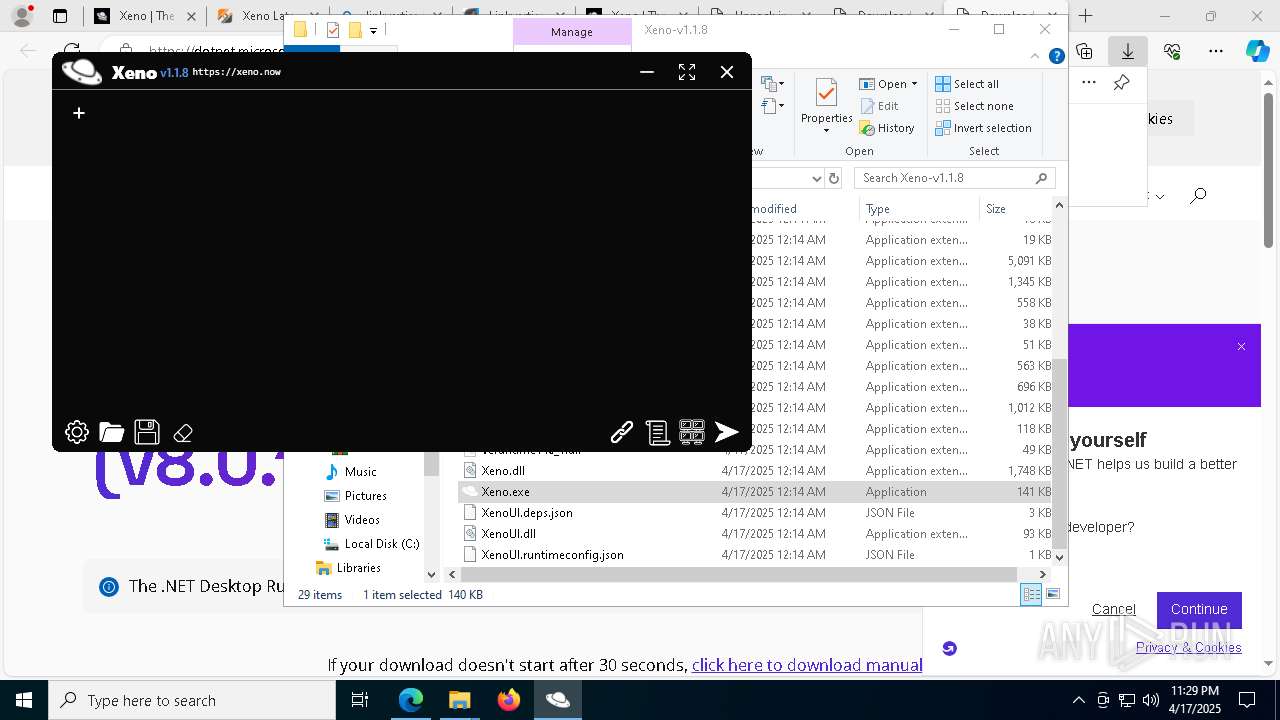Click the Search Xeno-v1.1.8 field
Screen dimensions: 1280x720
coord(954,178)
